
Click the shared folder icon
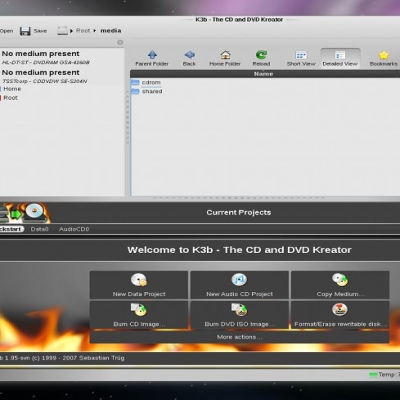tap(135, 91)
